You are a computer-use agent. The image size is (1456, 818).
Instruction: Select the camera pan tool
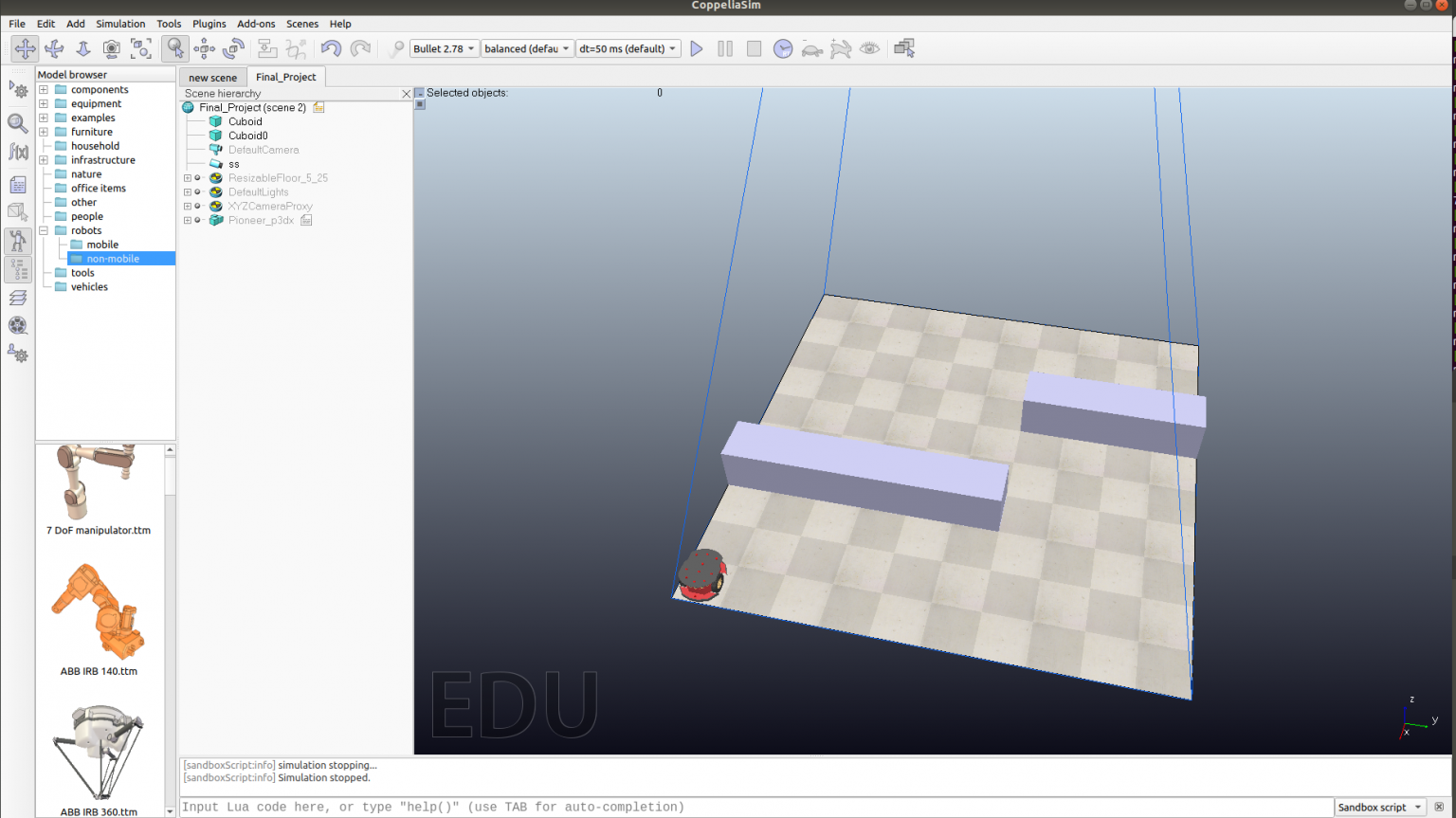(25, 48)
